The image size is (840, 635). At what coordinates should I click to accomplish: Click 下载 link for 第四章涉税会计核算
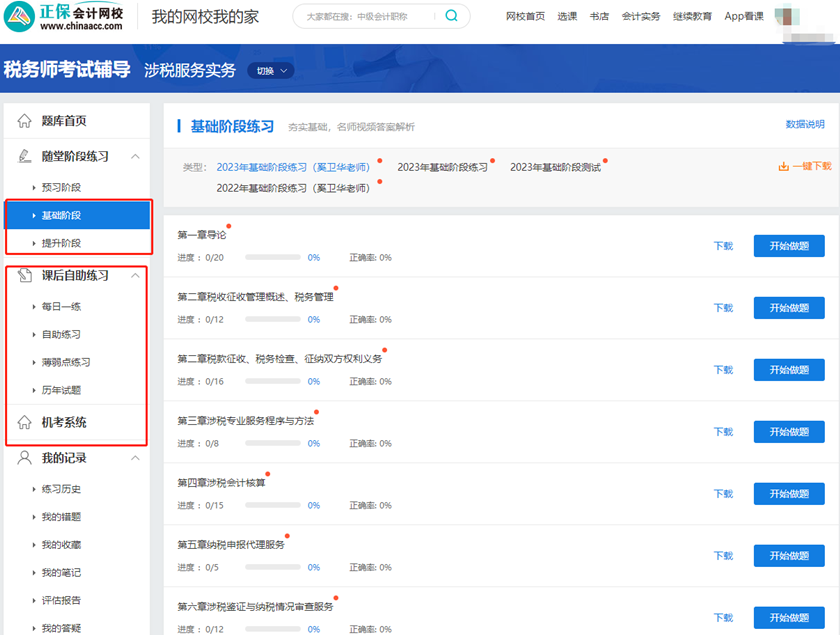722,493
